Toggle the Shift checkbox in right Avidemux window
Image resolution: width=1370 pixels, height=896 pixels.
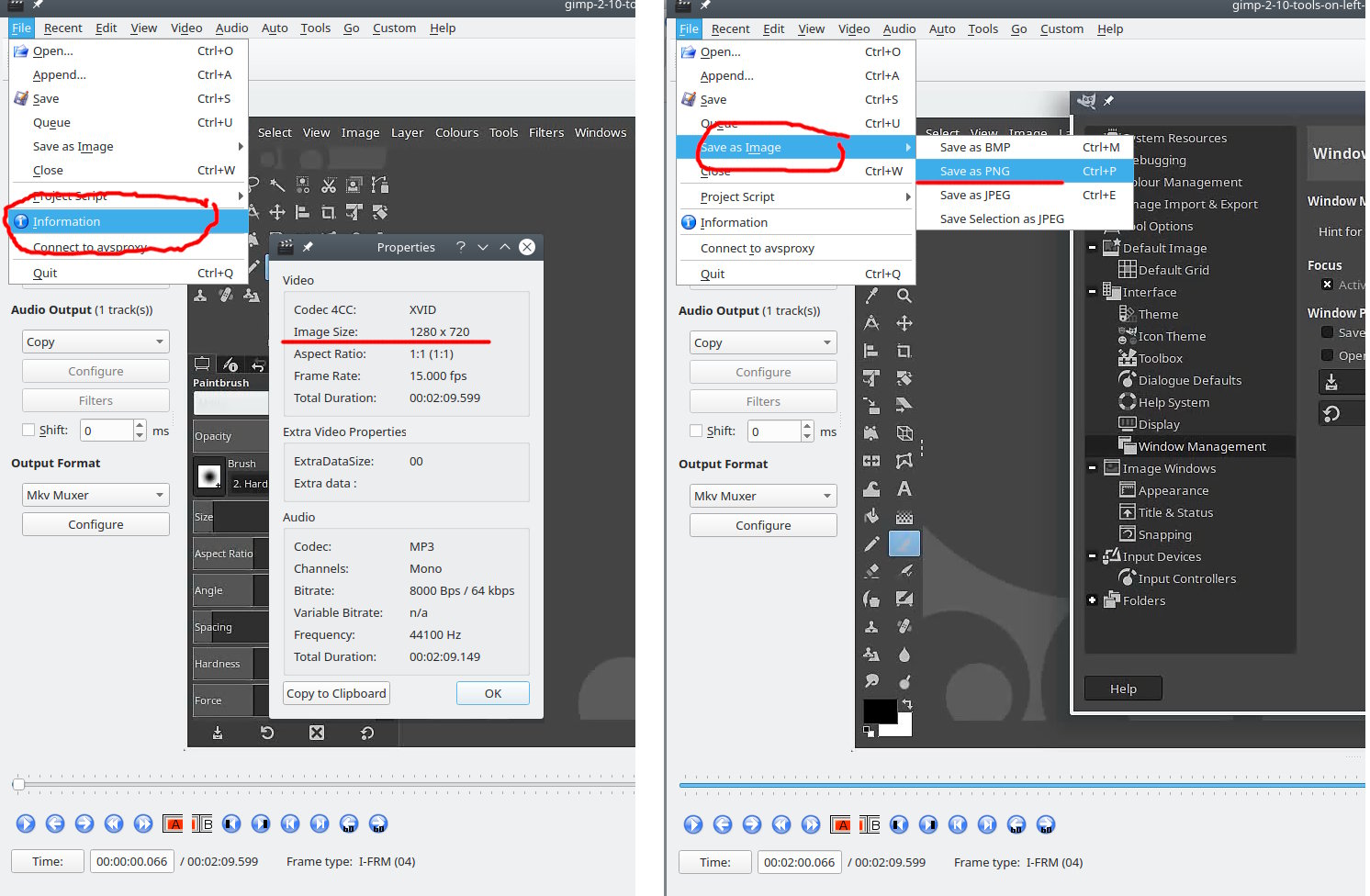696,431
